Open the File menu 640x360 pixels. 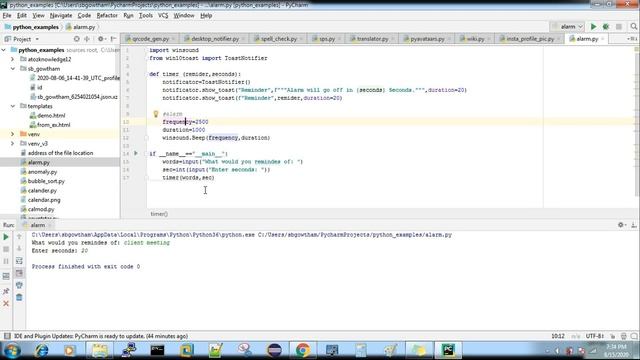point(7,16)
